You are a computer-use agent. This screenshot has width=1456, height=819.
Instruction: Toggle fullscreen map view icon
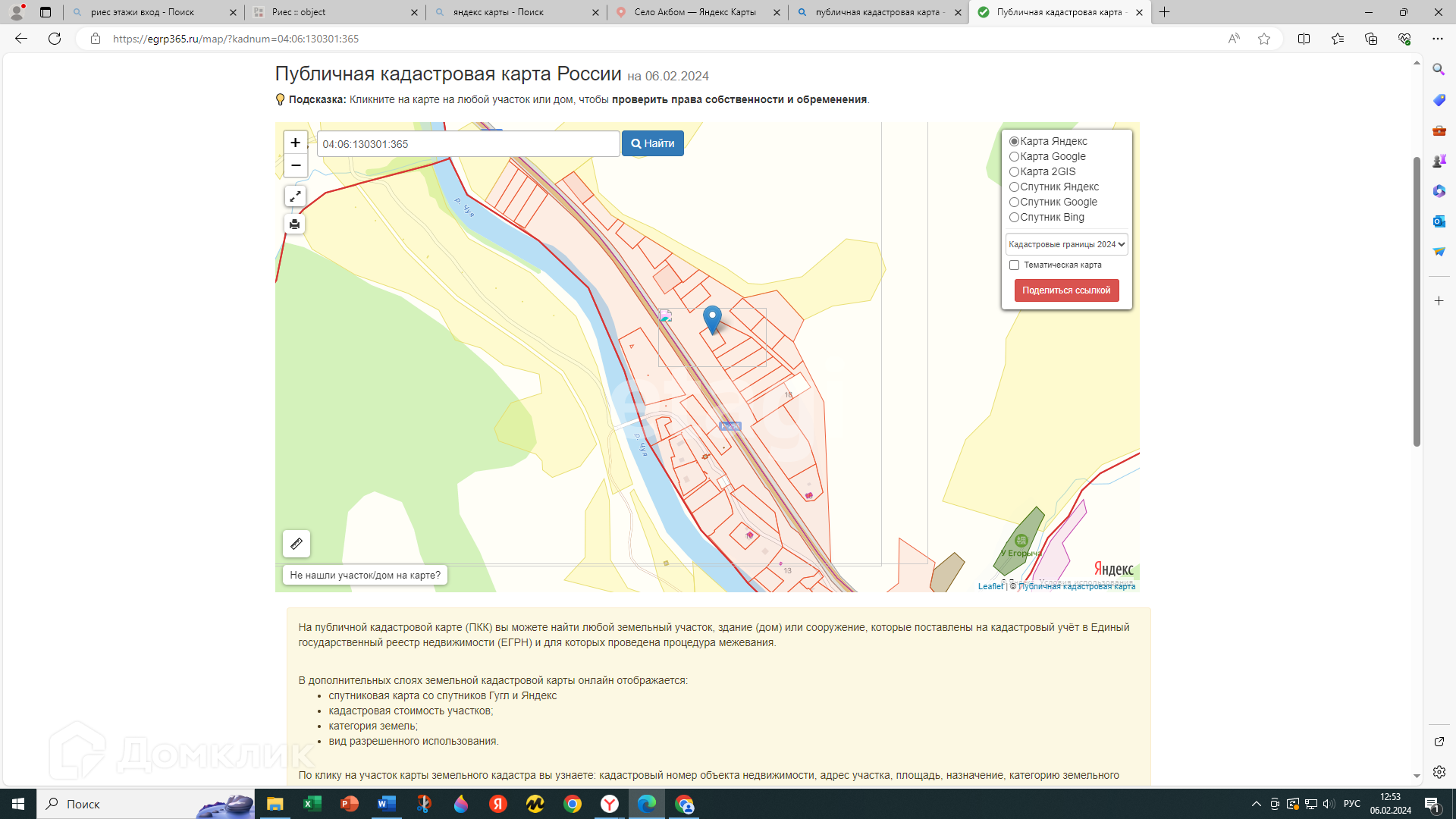295,196
